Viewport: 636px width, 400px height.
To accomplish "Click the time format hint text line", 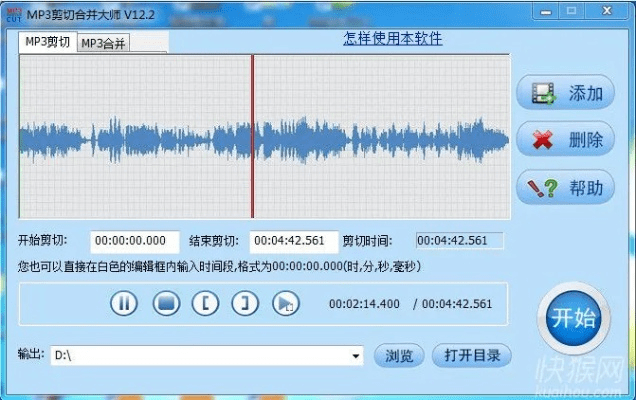I will coord(219,267).
